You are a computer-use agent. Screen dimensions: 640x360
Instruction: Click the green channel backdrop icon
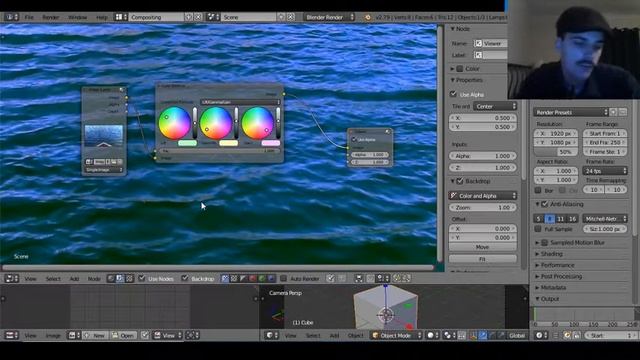tap(262, 278)
